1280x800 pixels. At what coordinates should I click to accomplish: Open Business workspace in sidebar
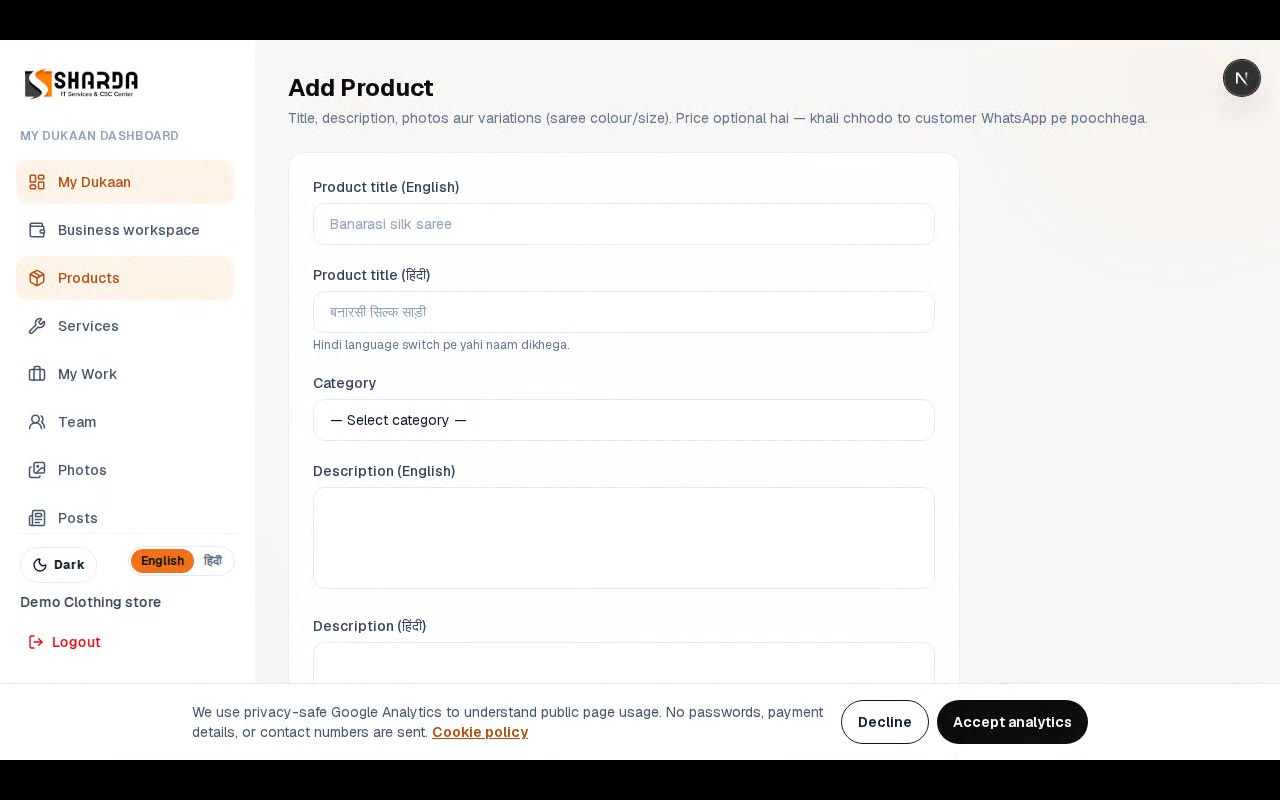[x=125, y=230]
